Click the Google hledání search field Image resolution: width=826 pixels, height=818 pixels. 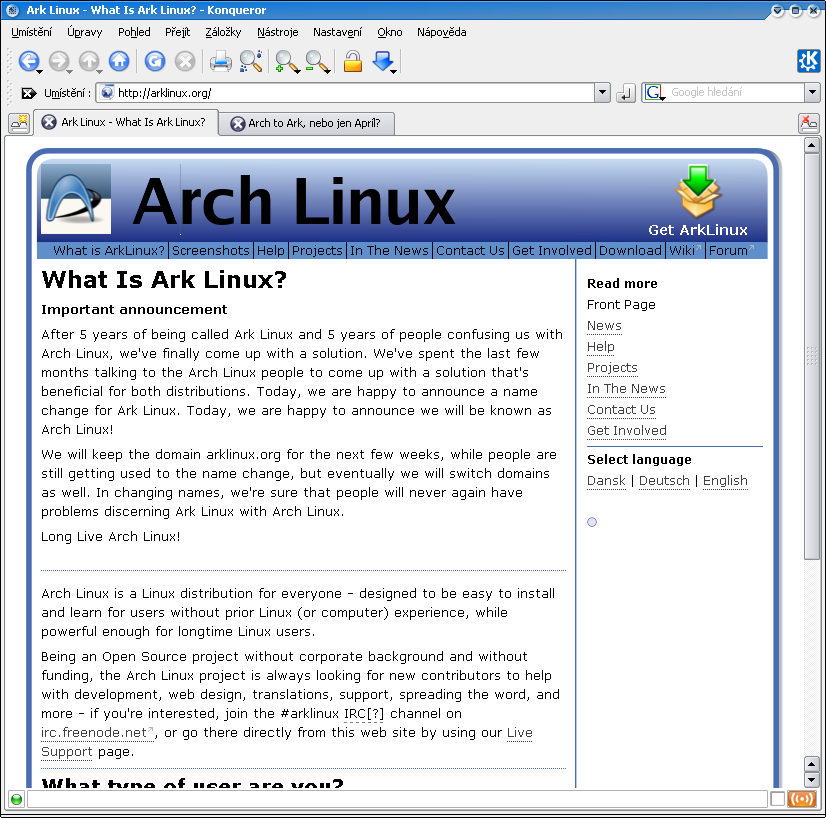point(735,93)
